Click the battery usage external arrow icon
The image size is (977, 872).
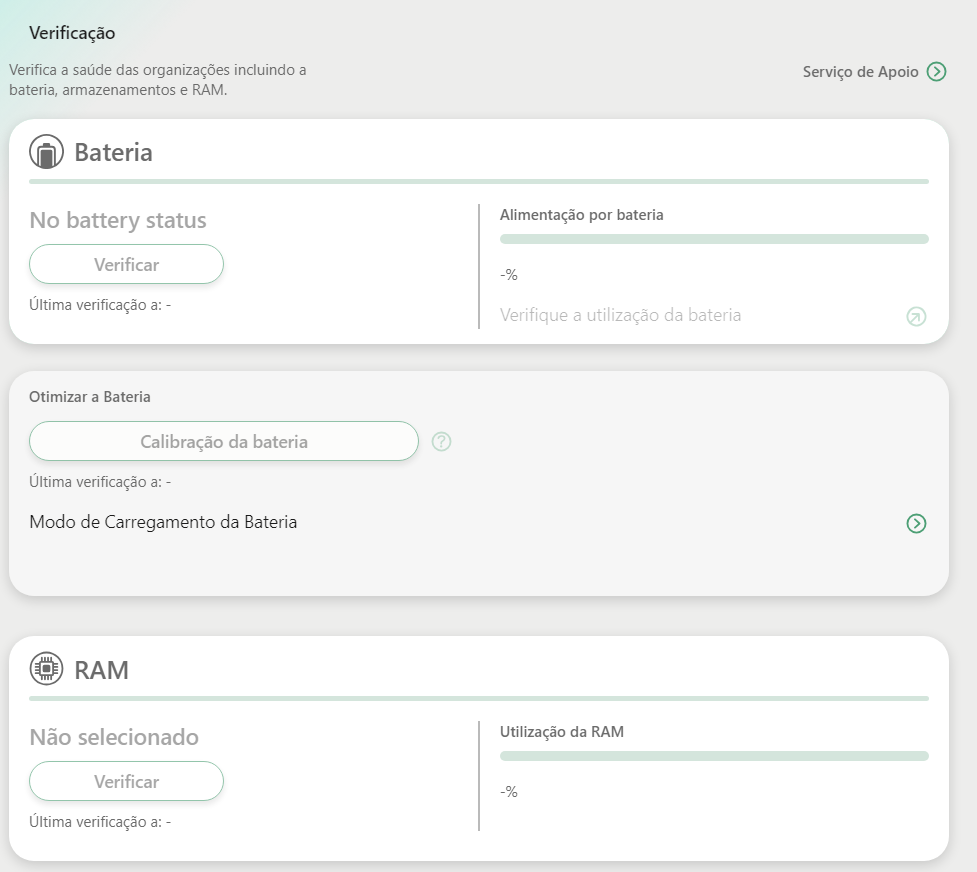(x=916, y=317)
